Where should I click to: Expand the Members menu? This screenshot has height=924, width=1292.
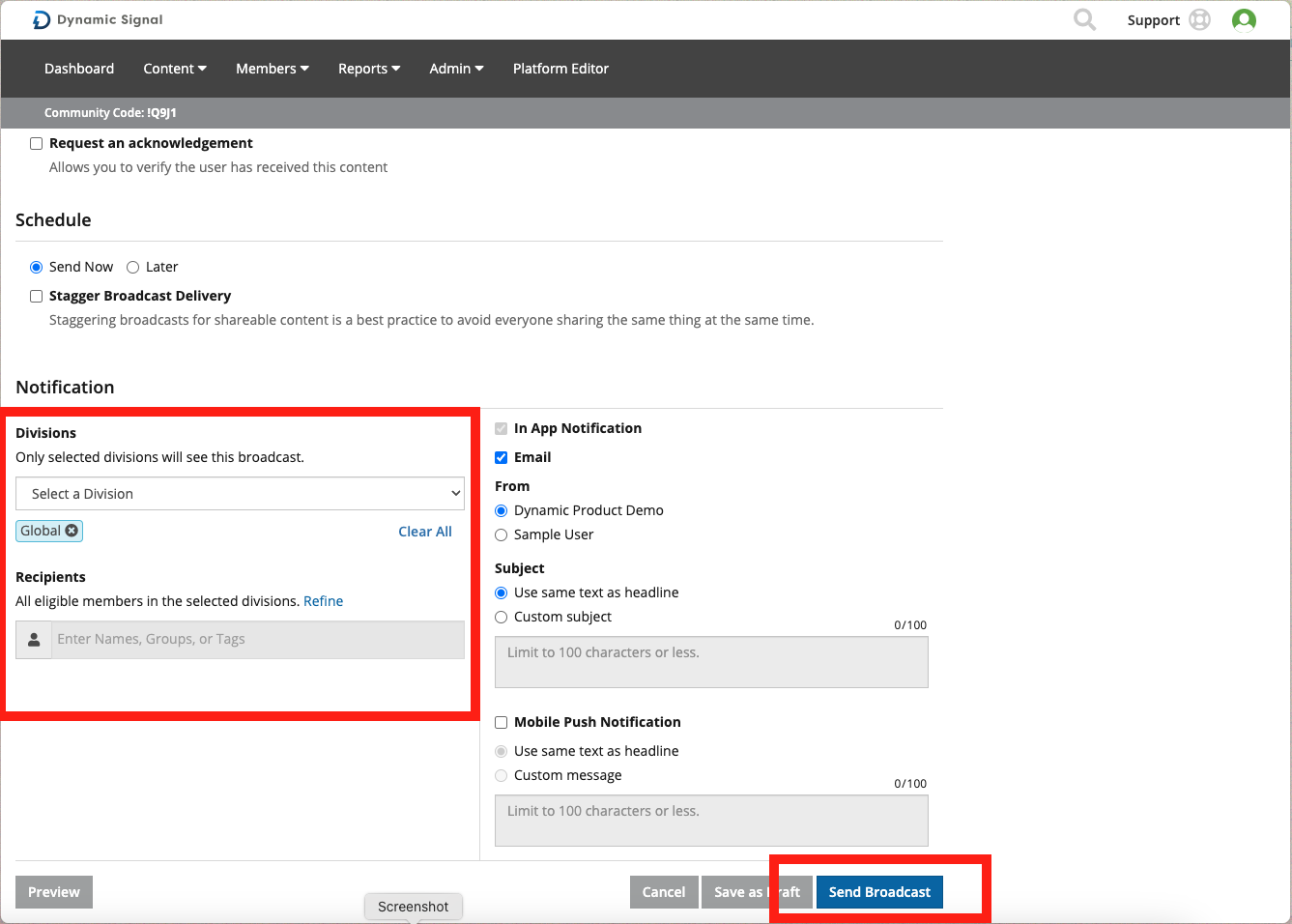tap(272, 69)
